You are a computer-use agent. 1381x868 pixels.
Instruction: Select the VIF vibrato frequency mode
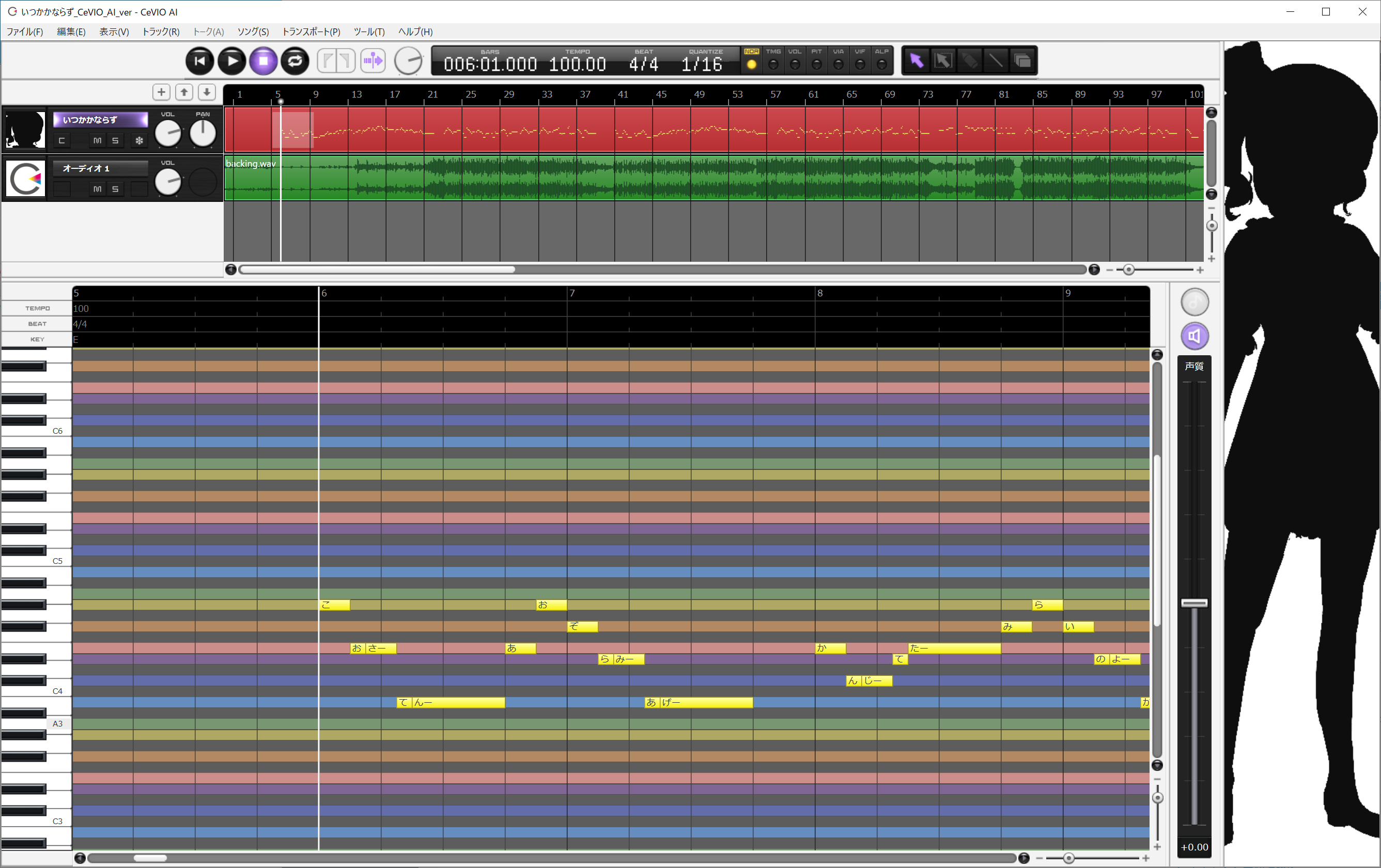(x=860, y=60)
